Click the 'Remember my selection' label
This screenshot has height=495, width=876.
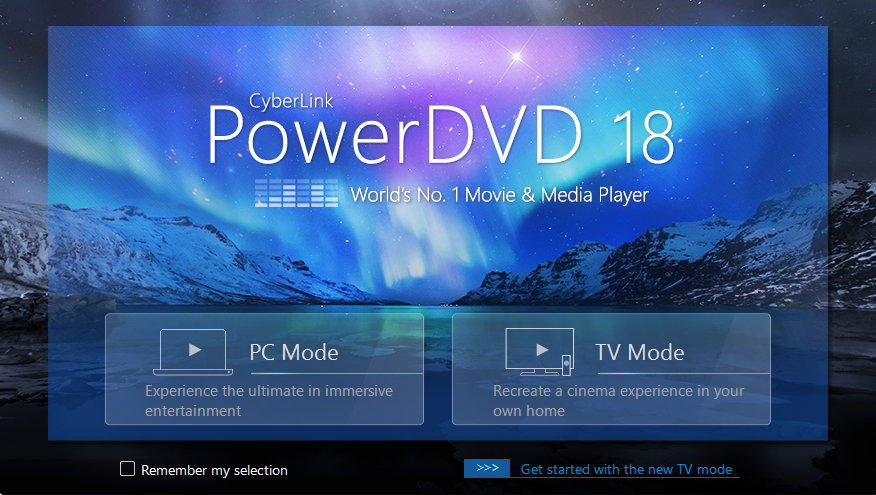click(215, 470)
